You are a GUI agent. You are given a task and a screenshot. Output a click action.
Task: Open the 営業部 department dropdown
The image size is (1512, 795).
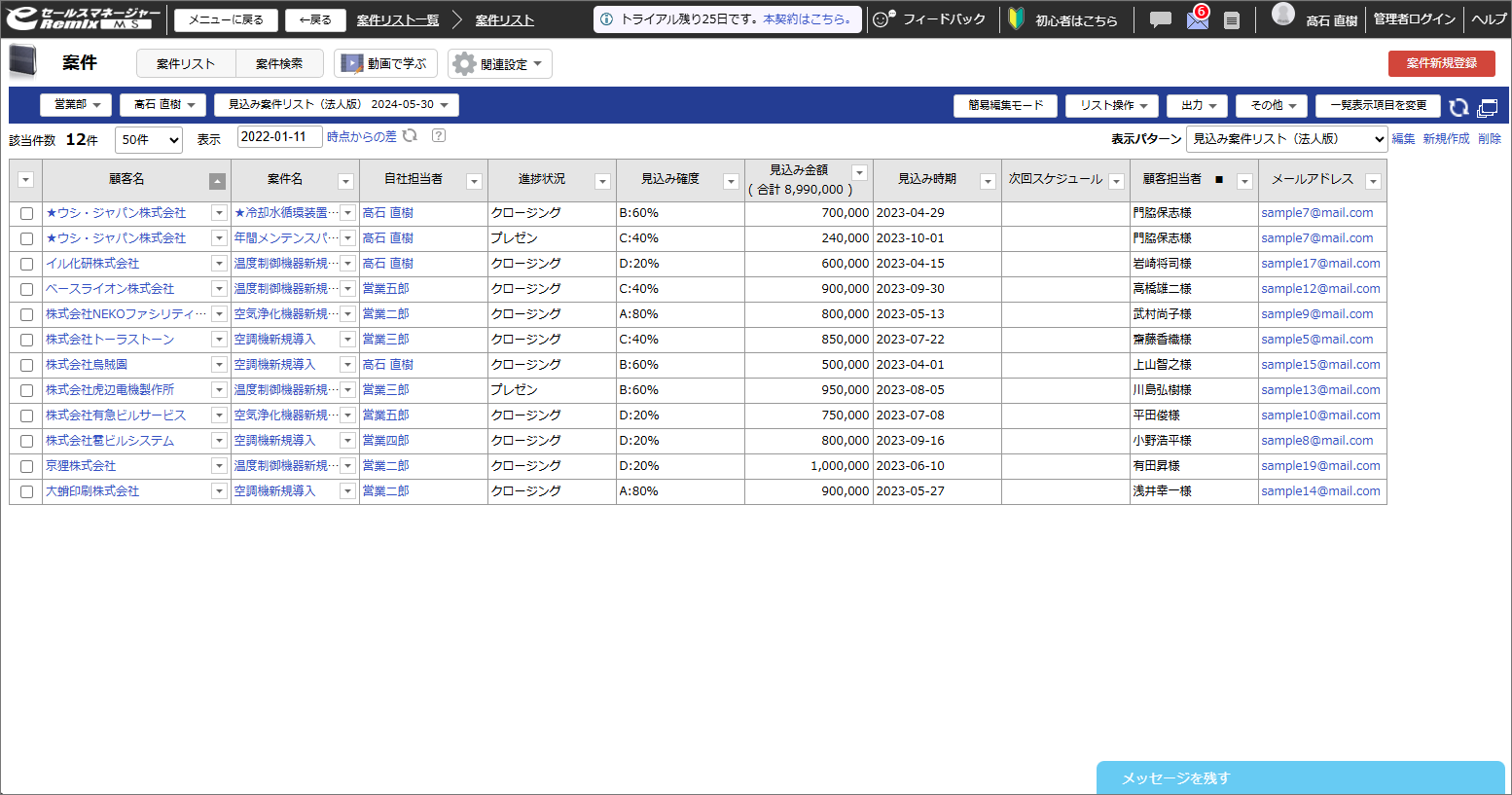[x=76, y=105]
